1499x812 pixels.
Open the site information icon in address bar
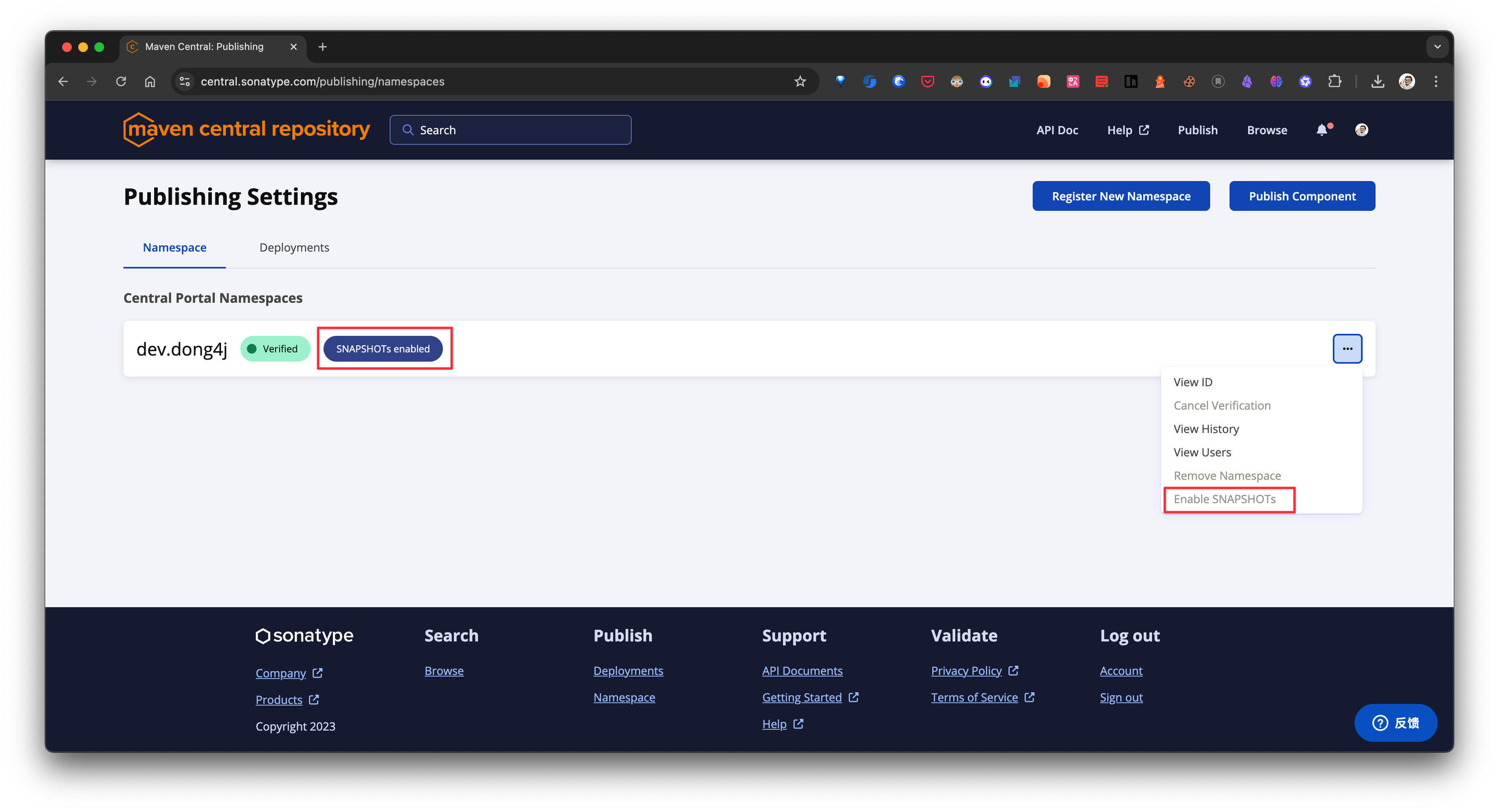[x=184, y=81]
